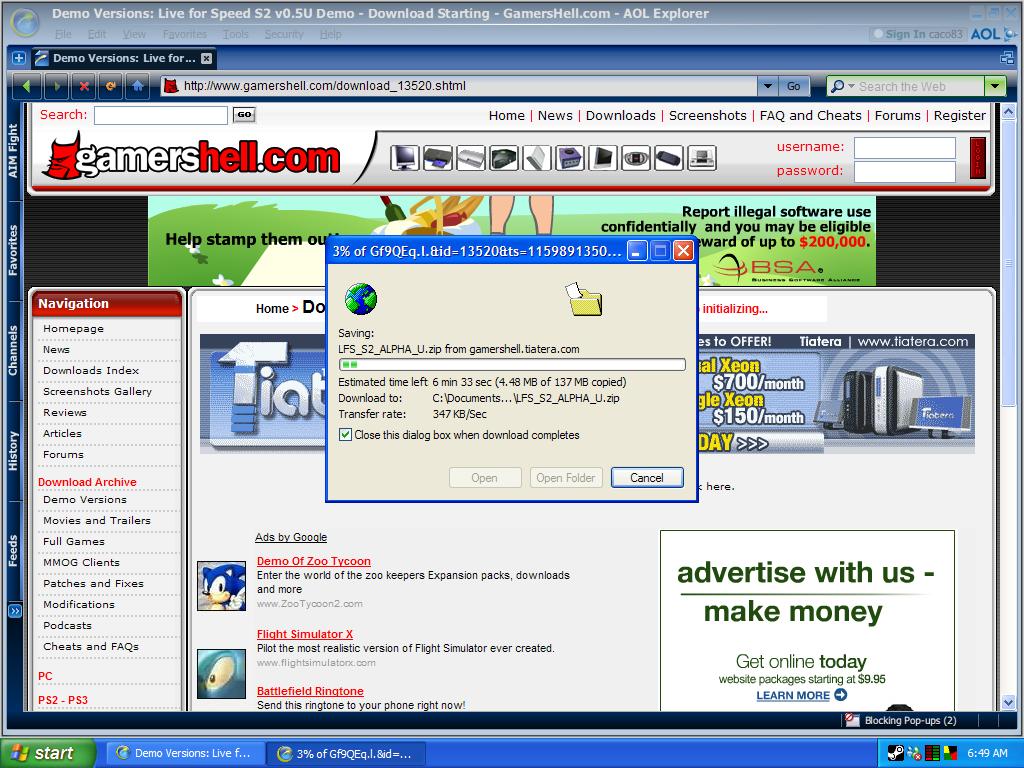Click the white upright console icon
Screen dimensions: 1024x768
tap(537, 158)
